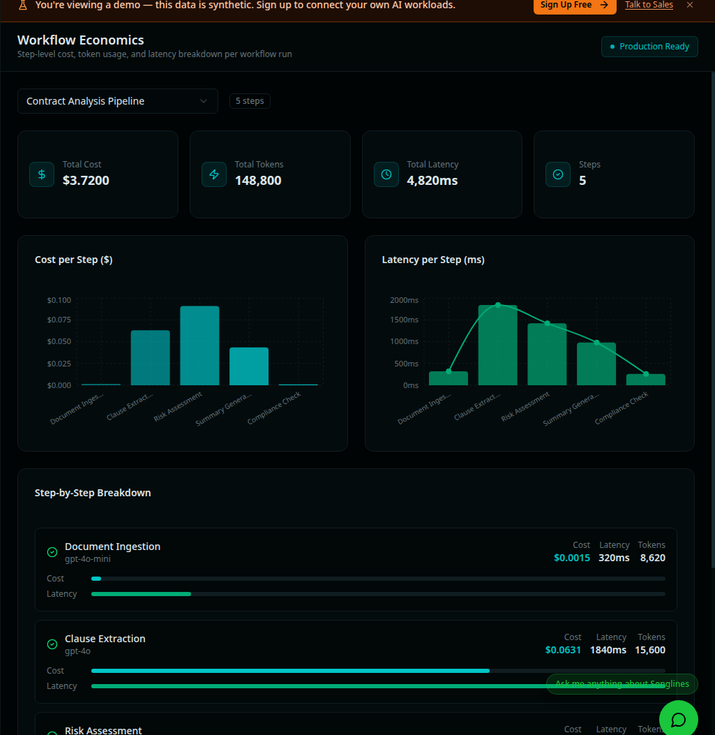Click the dollar sign Total Cost icon
Screen dimensions: 715x735
42,174
